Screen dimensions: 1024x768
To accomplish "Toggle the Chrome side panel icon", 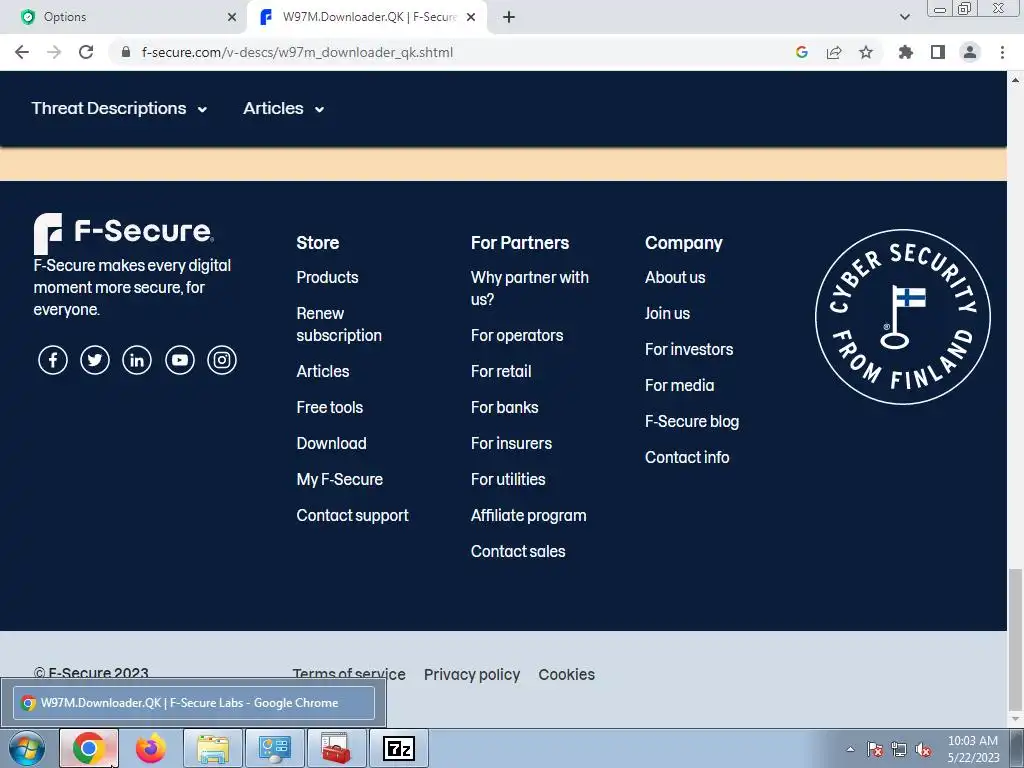I will [938, 52].
